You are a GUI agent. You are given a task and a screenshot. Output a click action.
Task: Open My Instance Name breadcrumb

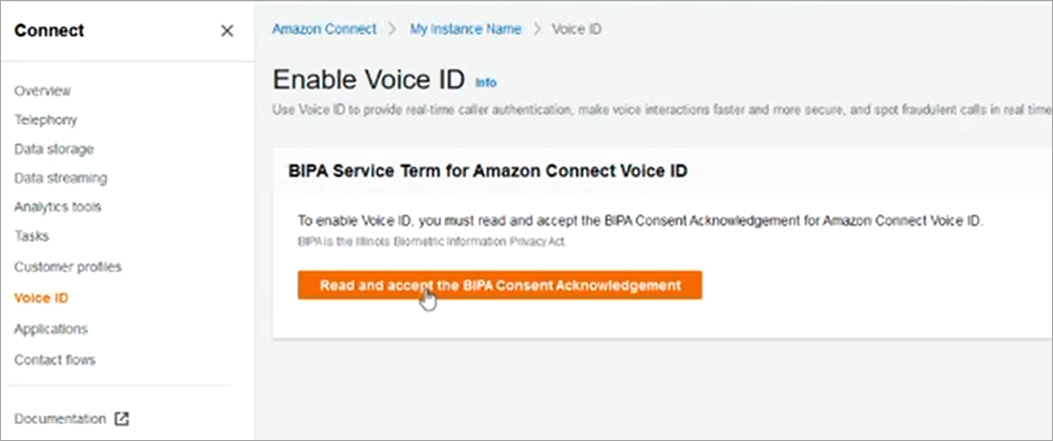(x=465, y=29)
